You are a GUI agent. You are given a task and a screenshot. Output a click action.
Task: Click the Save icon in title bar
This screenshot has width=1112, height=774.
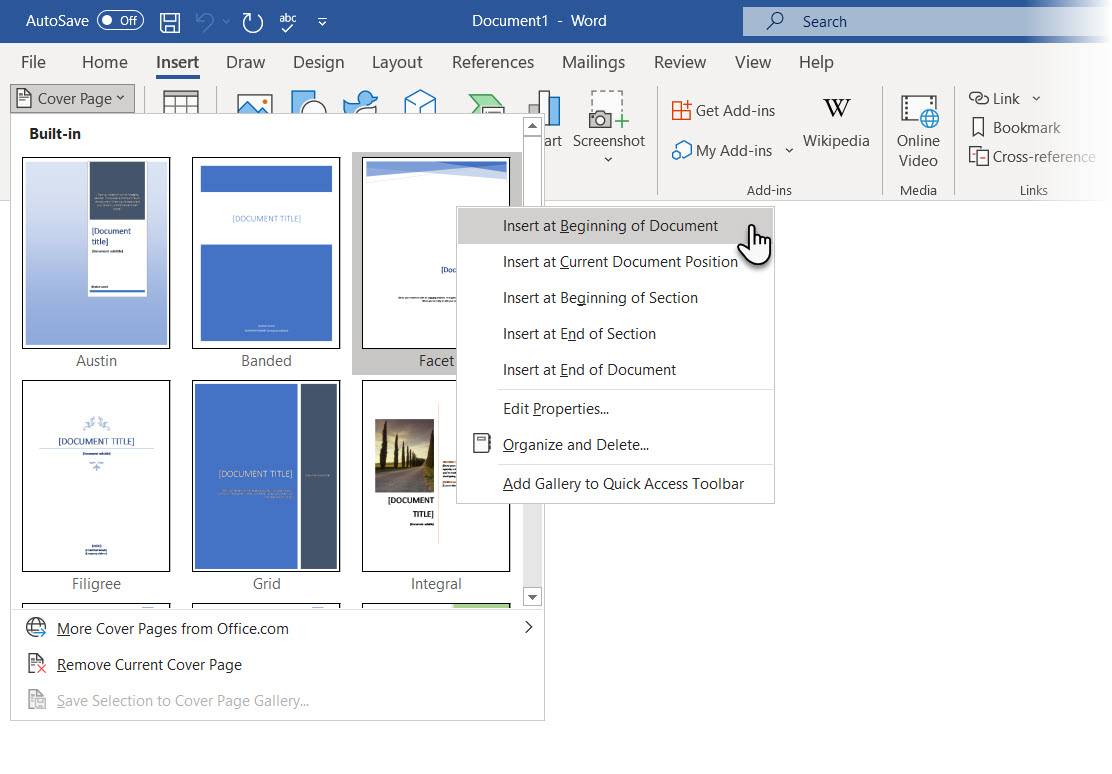coord(170,21)
